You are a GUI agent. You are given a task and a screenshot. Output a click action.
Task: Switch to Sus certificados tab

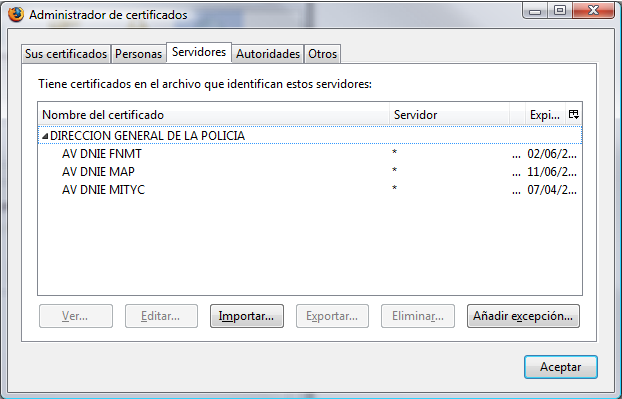point(66,54)
